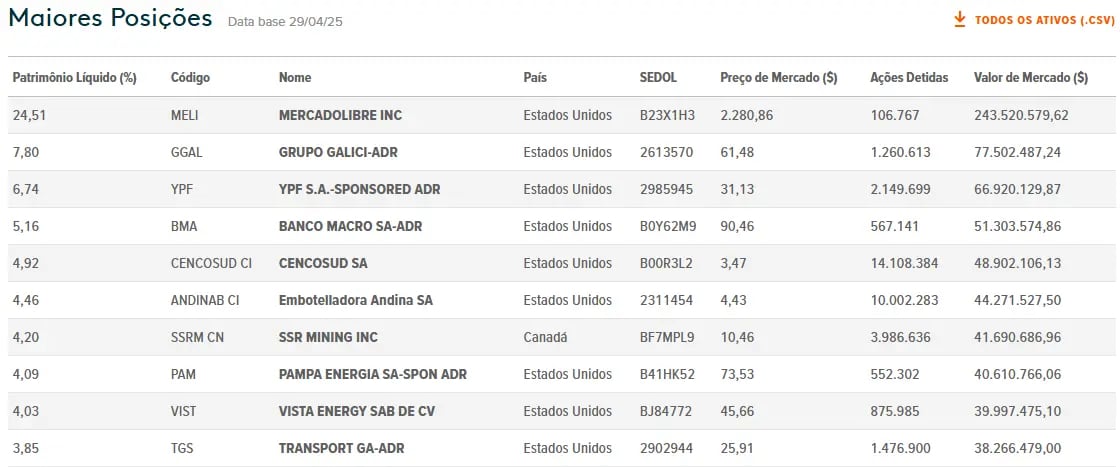Click the YPF S.A.-SPONSORED ADR row name
1120x467 pixels.
360,189
